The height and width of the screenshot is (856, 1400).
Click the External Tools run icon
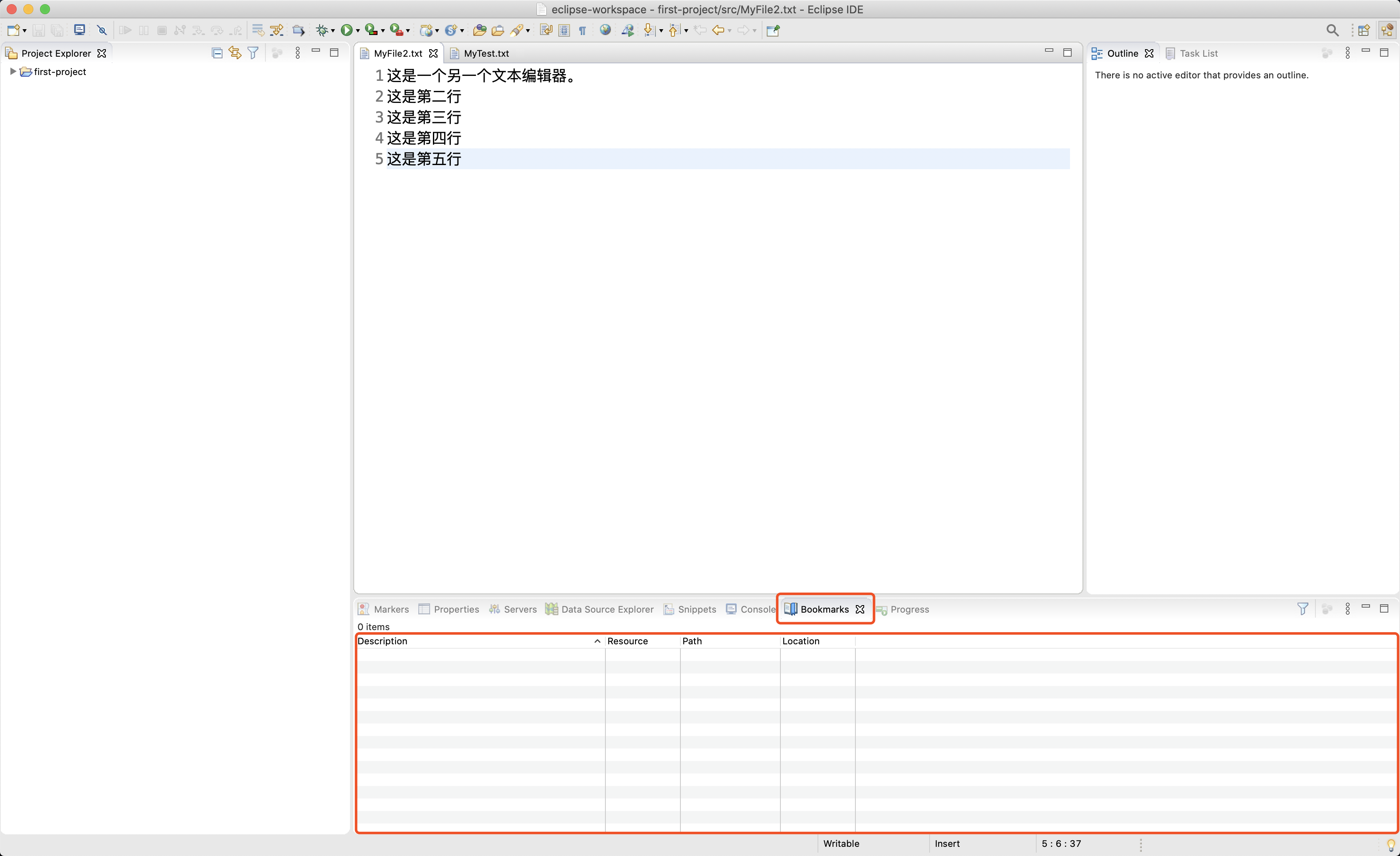tap(396, 30)
